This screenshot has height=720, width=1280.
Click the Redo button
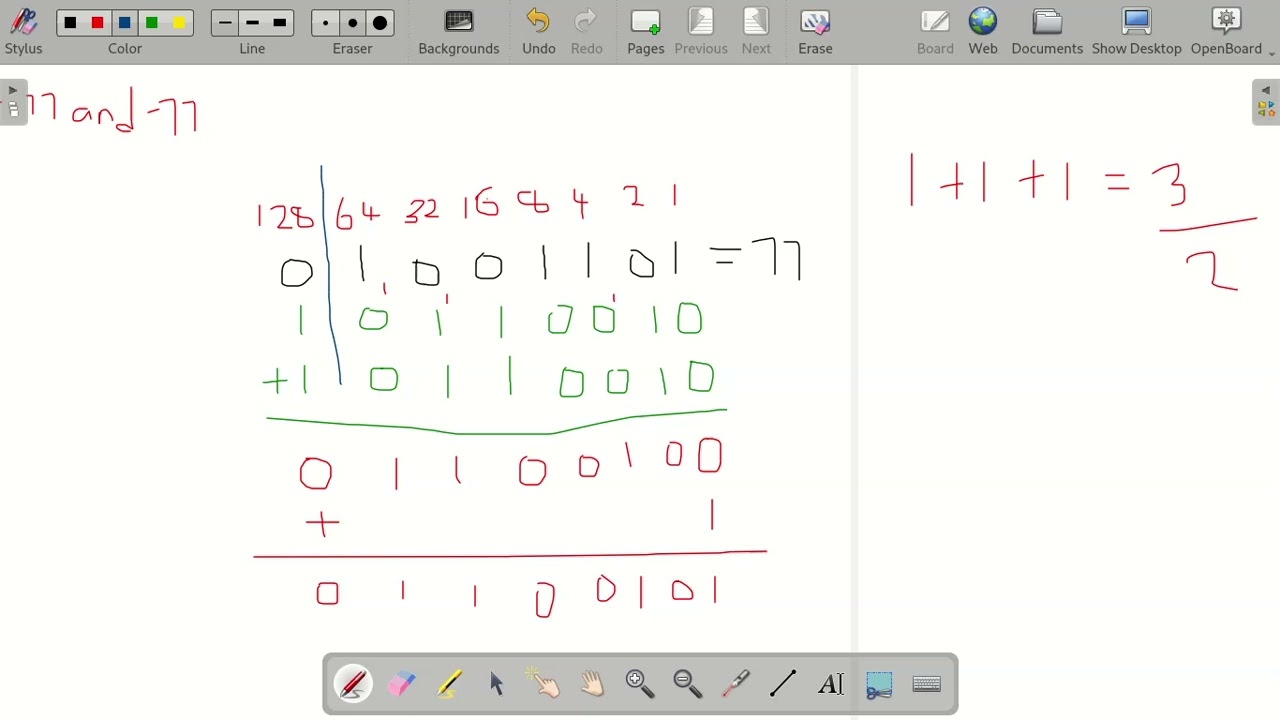tap(586, 32)
